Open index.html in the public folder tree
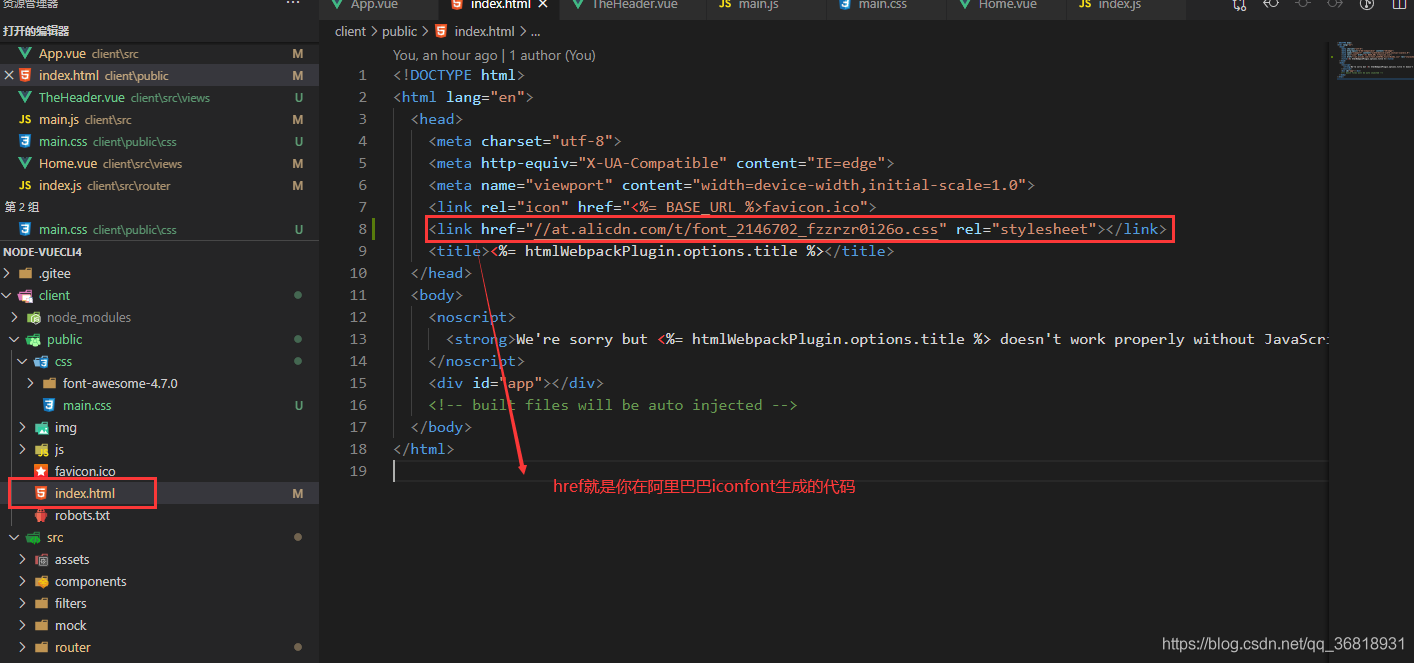 160,493
